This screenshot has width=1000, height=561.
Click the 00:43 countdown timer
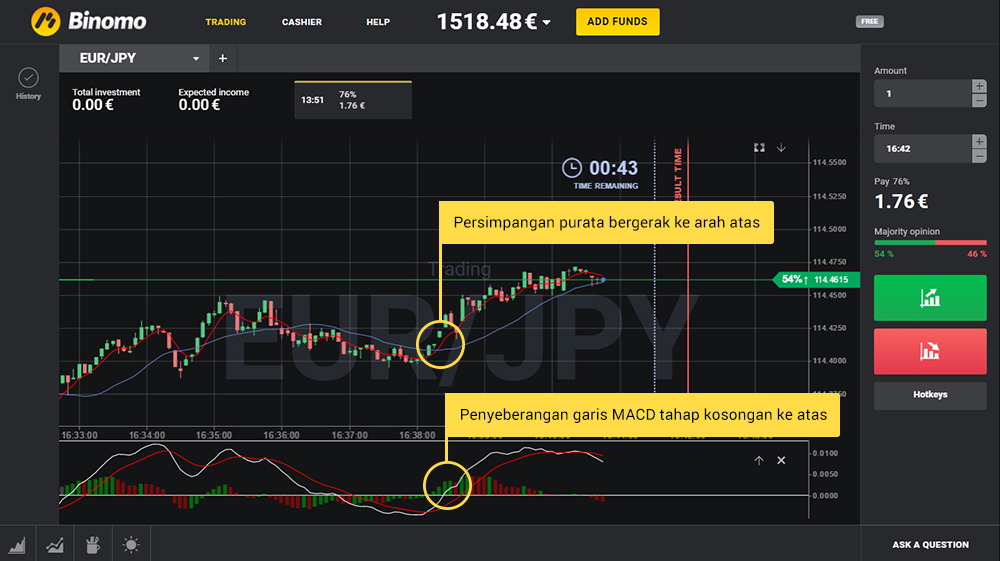click(x=613, y=168)
